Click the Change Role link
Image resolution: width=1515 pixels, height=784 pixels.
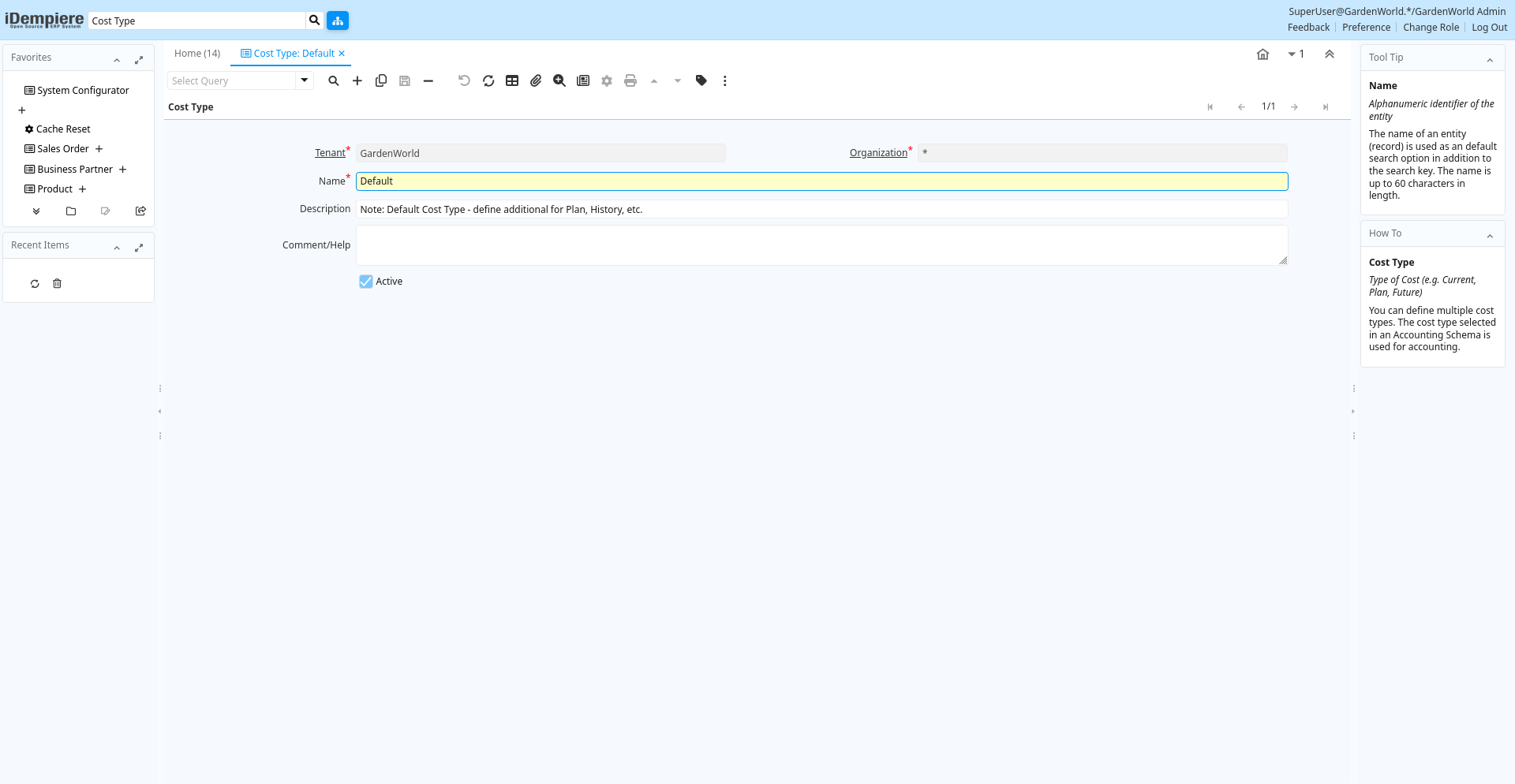pyautogui.click(x=1431, y=28)
